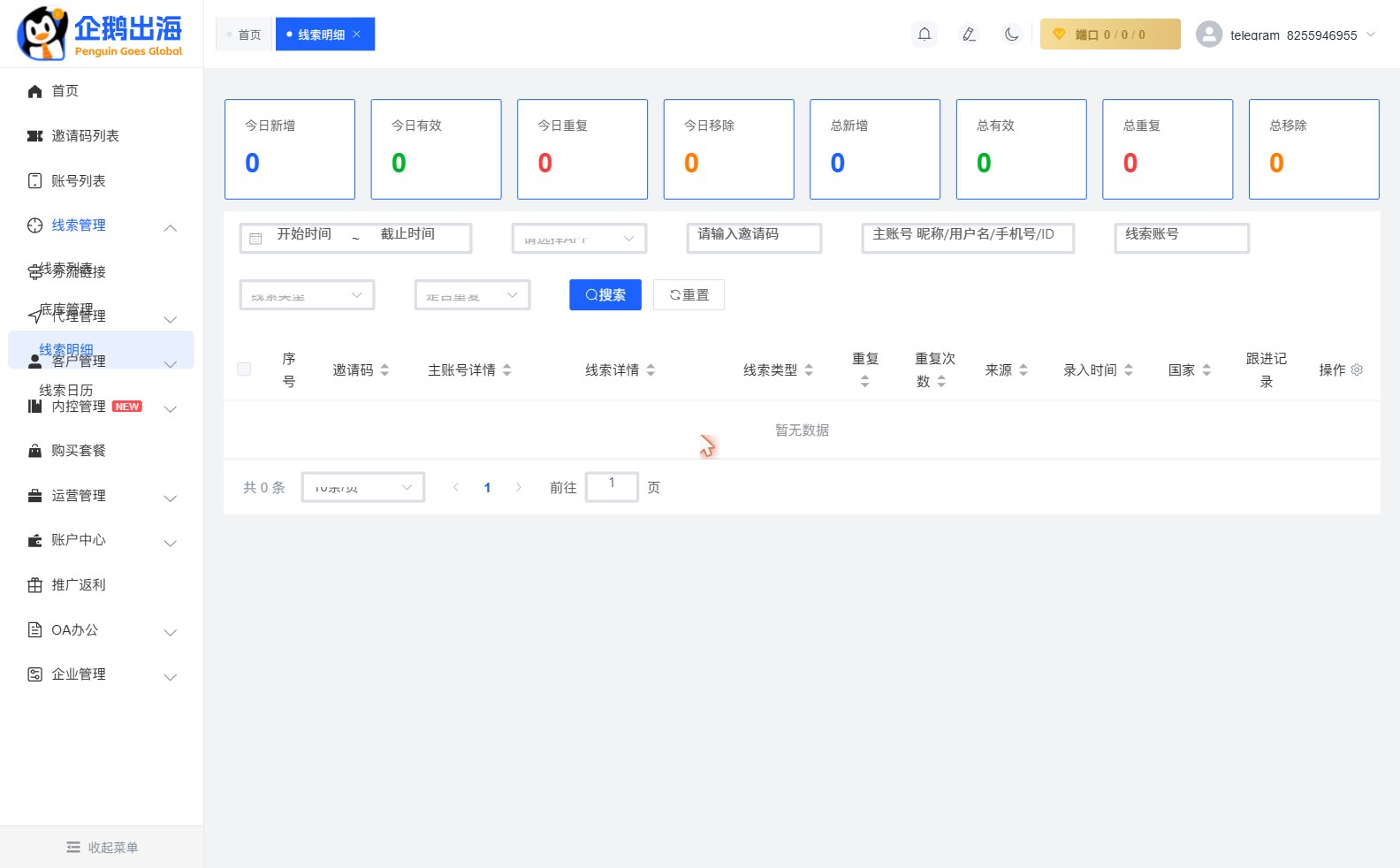Click the 今日新增 statistic card
1400x868 pixels.
pyautogui.click(x=290, y=149)
